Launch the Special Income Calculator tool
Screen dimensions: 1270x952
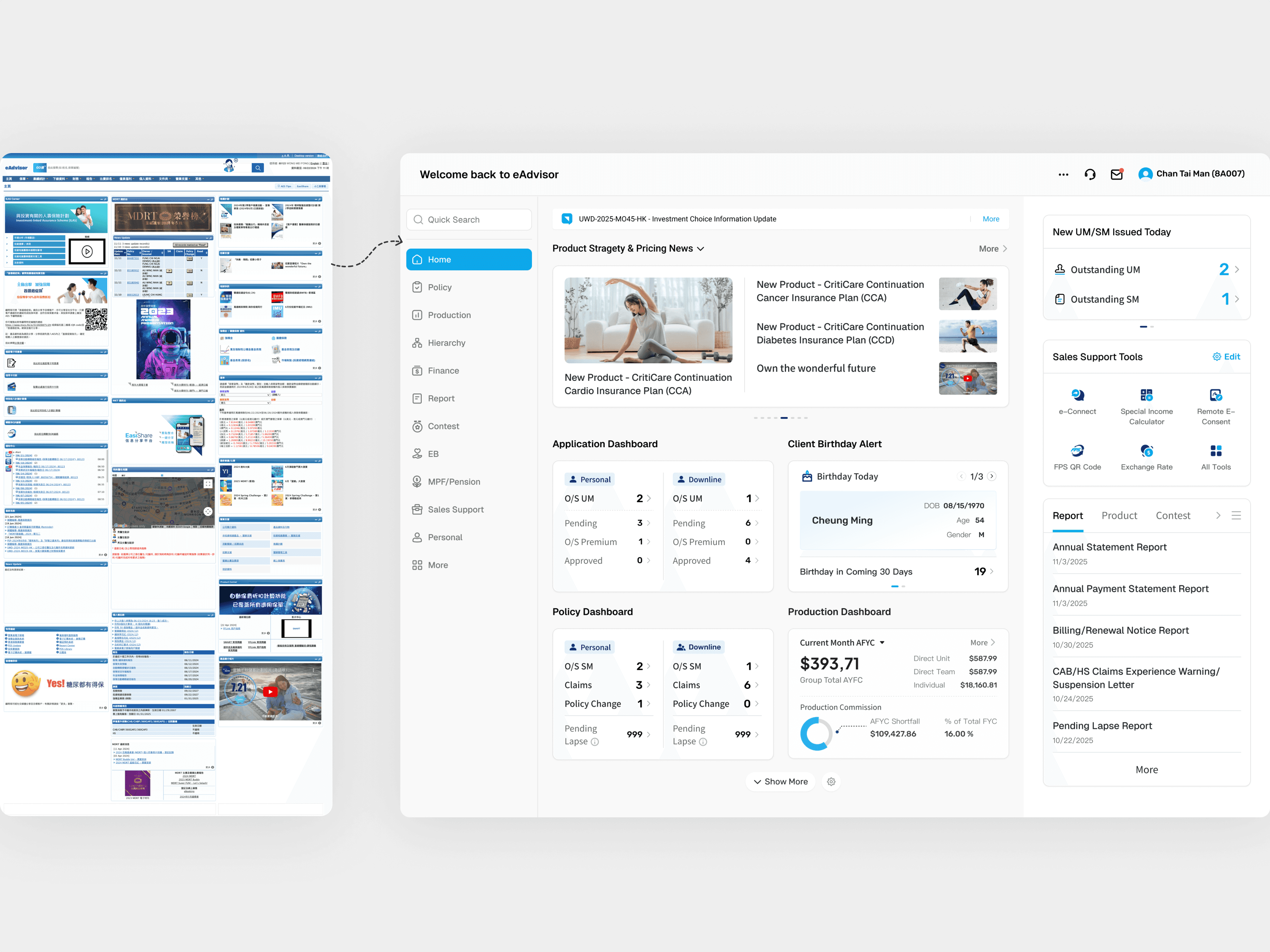pyautogui.click(x=1146, y=395)
